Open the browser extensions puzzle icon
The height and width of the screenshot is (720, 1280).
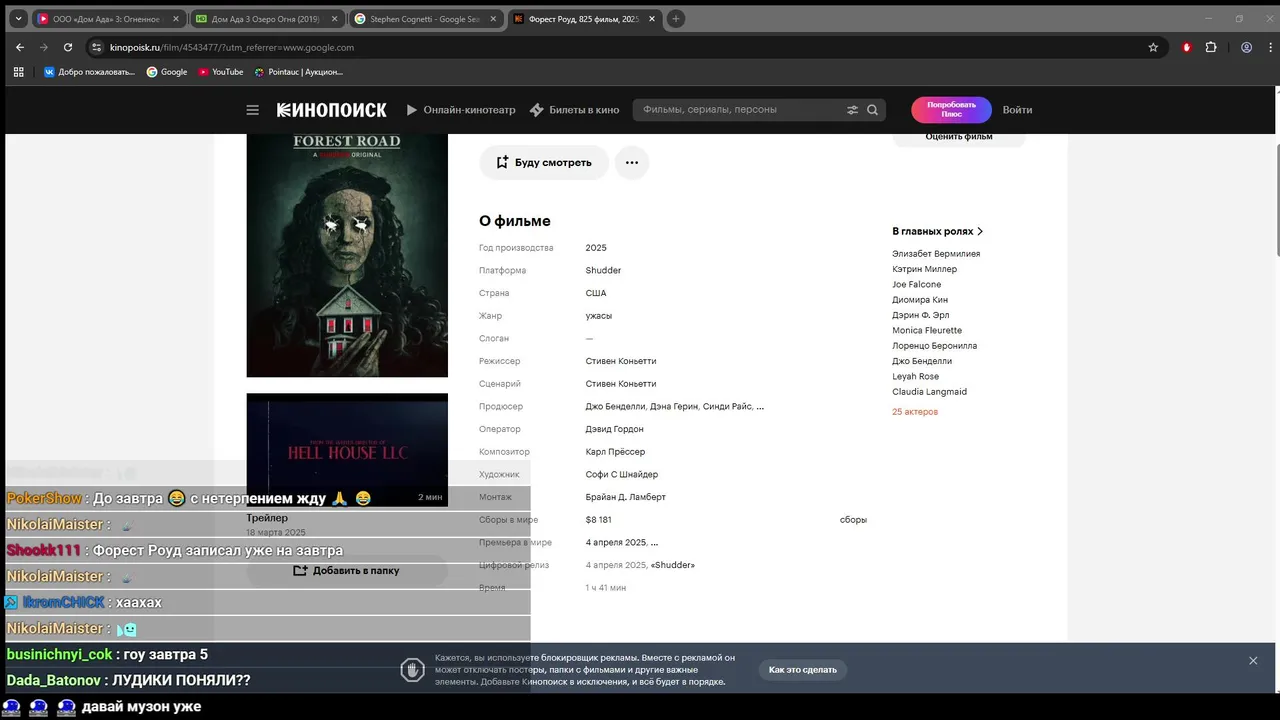click(x=1211, y=47)
